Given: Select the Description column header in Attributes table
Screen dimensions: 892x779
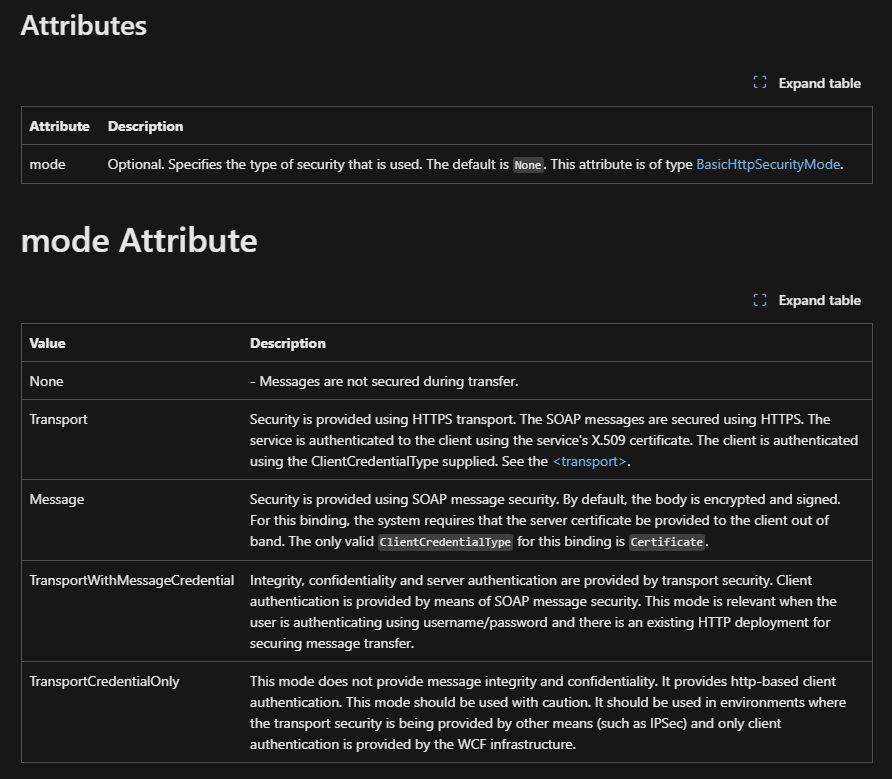Looking at the screenshot, I should point(145,126).
